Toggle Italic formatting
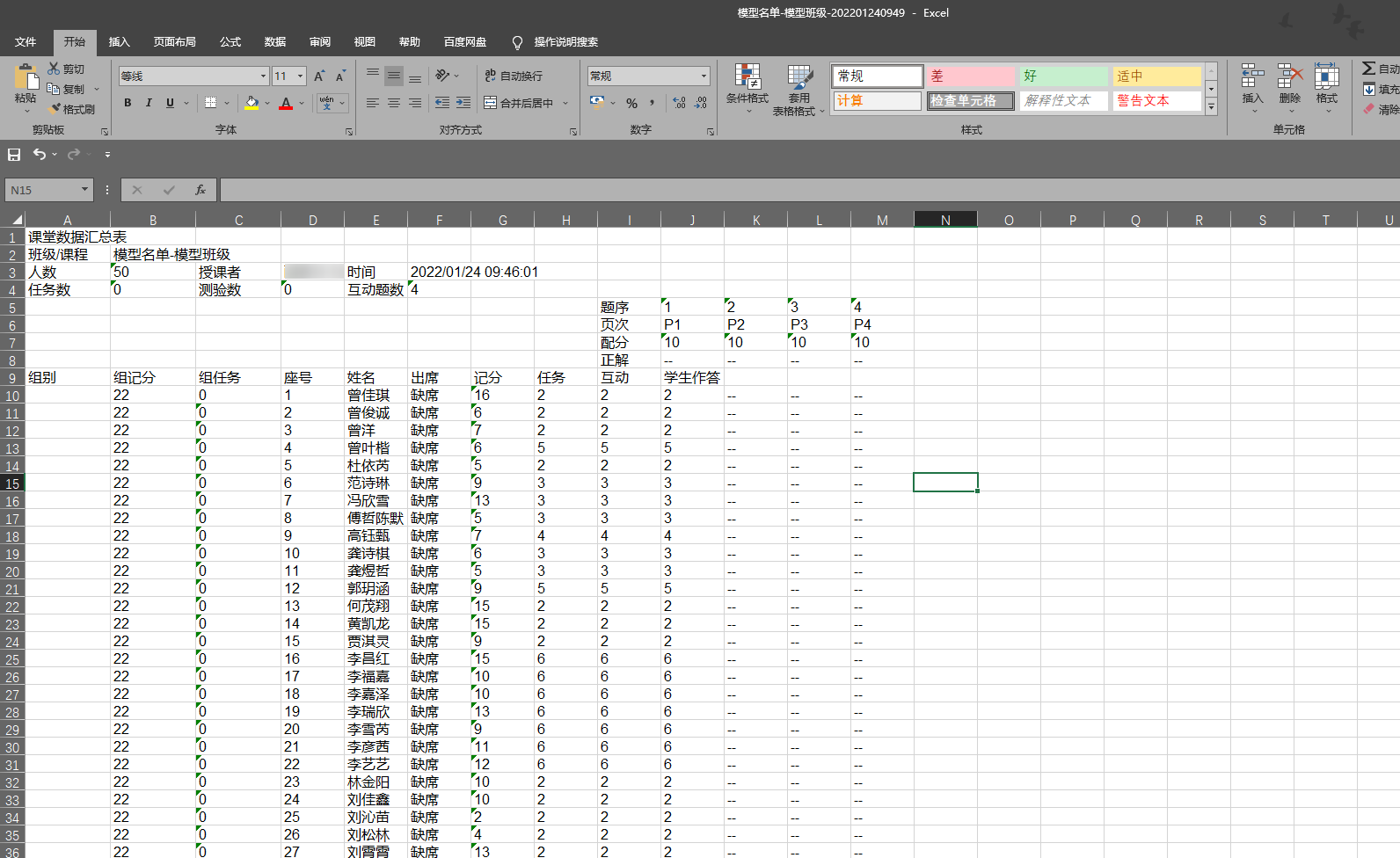1400x858 pixels. (x=149, y=104)
